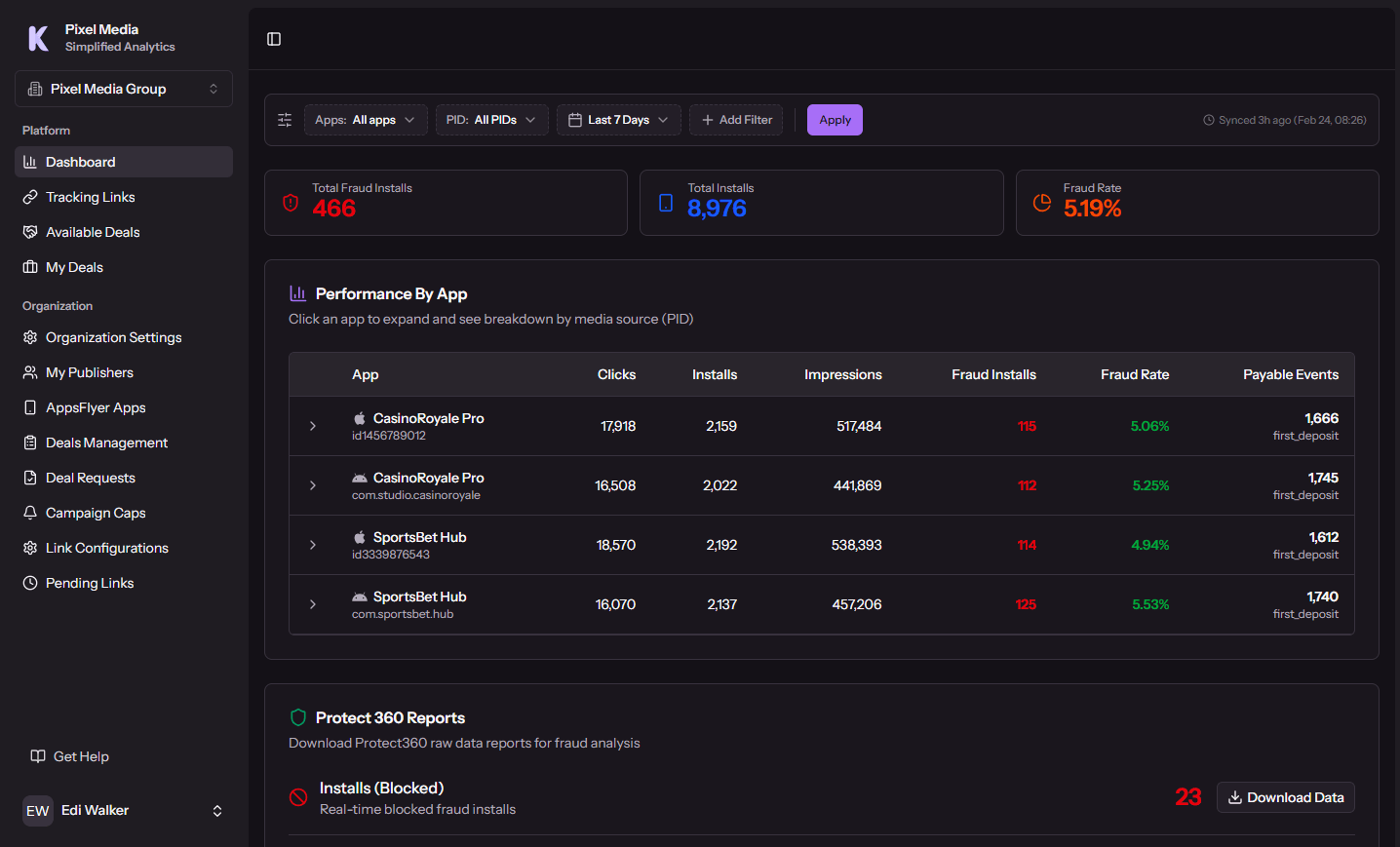Viewport: 1400px width, 847px height.
Task: Click the Pixel Media K logo
Action: (37, 38)
